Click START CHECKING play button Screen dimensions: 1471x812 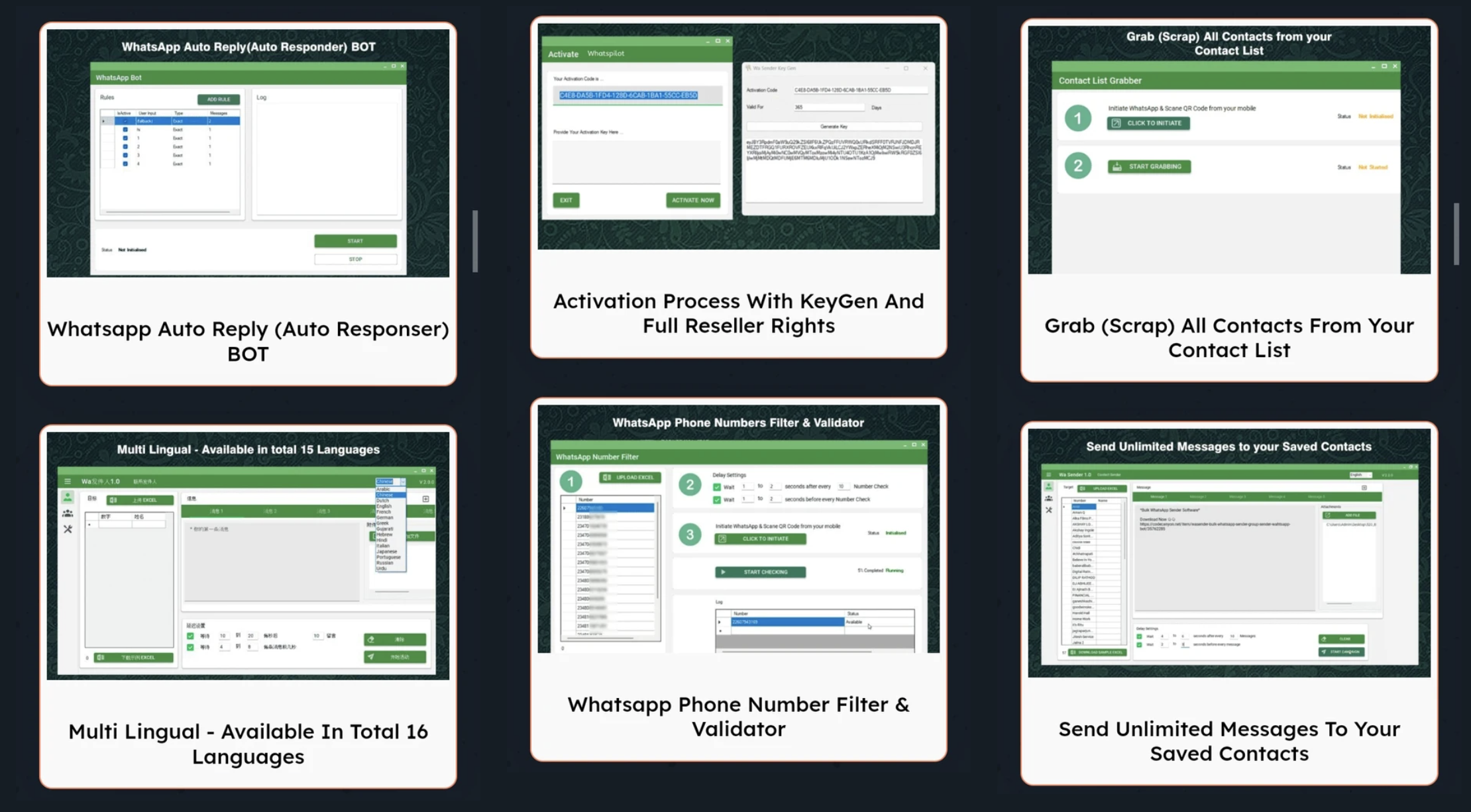(x=761, y=572)
